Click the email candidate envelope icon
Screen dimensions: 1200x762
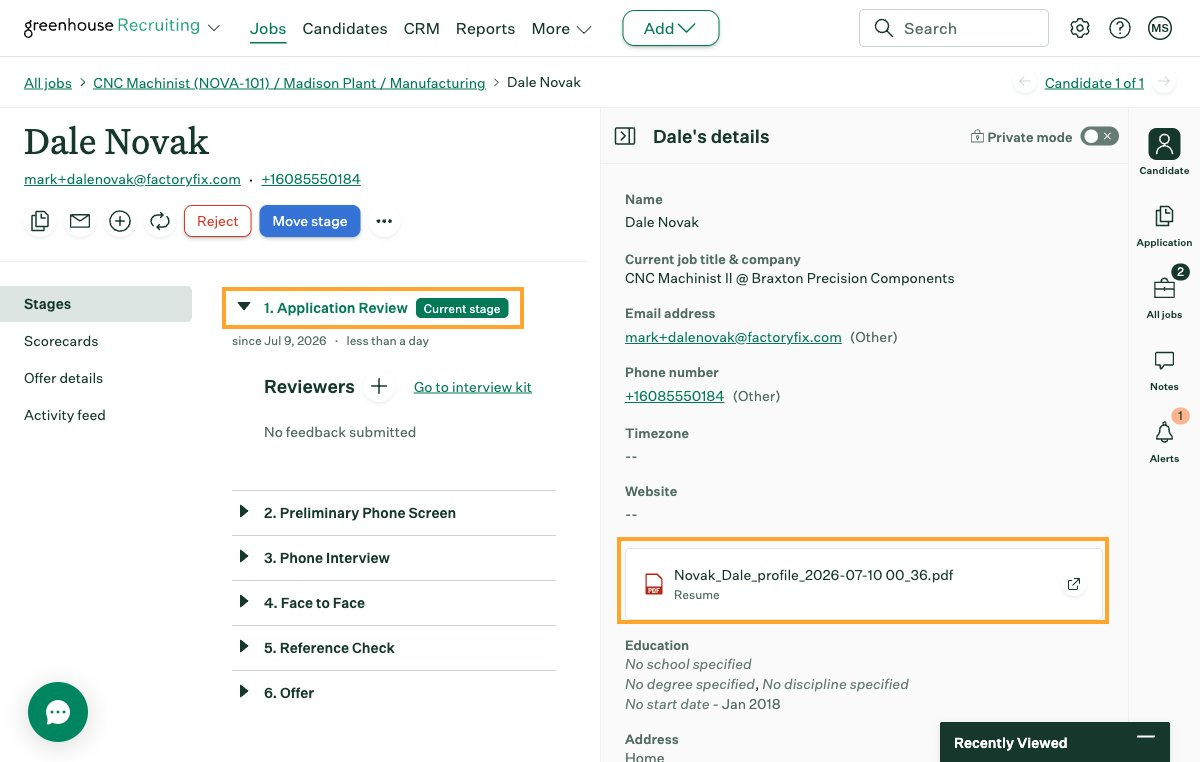tap(80, 221)
